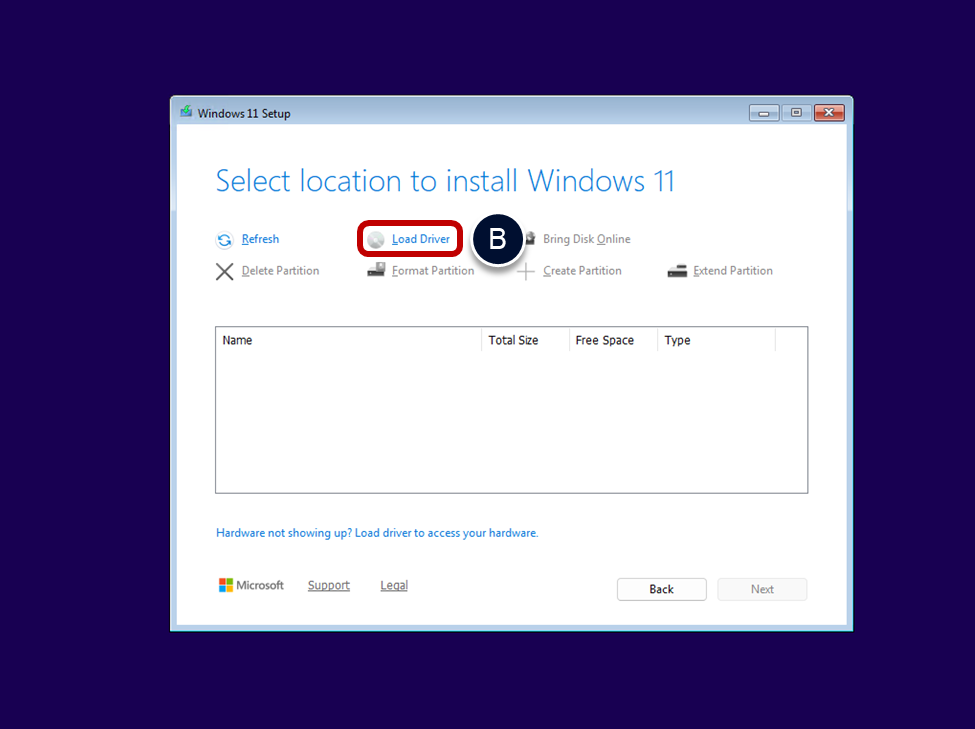Click the Format Partition drive icon

point(376,271)
